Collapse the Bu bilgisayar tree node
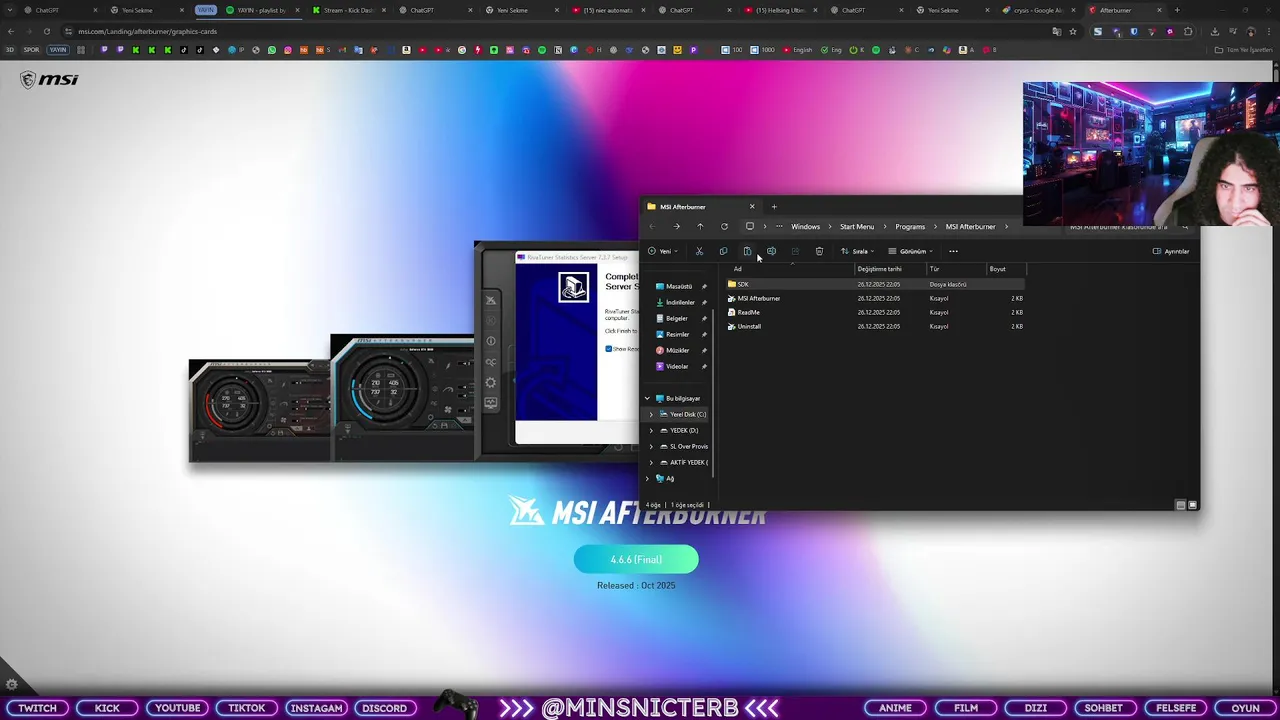The image size is (1280, 720). [x=647, y=398]
